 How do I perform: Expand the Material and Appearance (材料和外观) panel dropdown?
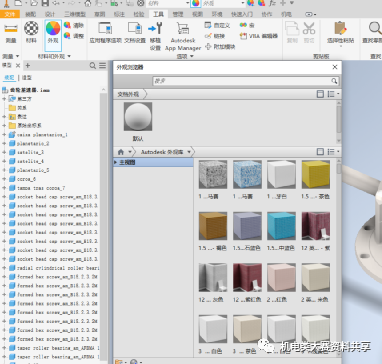click(x=69, y=56)
